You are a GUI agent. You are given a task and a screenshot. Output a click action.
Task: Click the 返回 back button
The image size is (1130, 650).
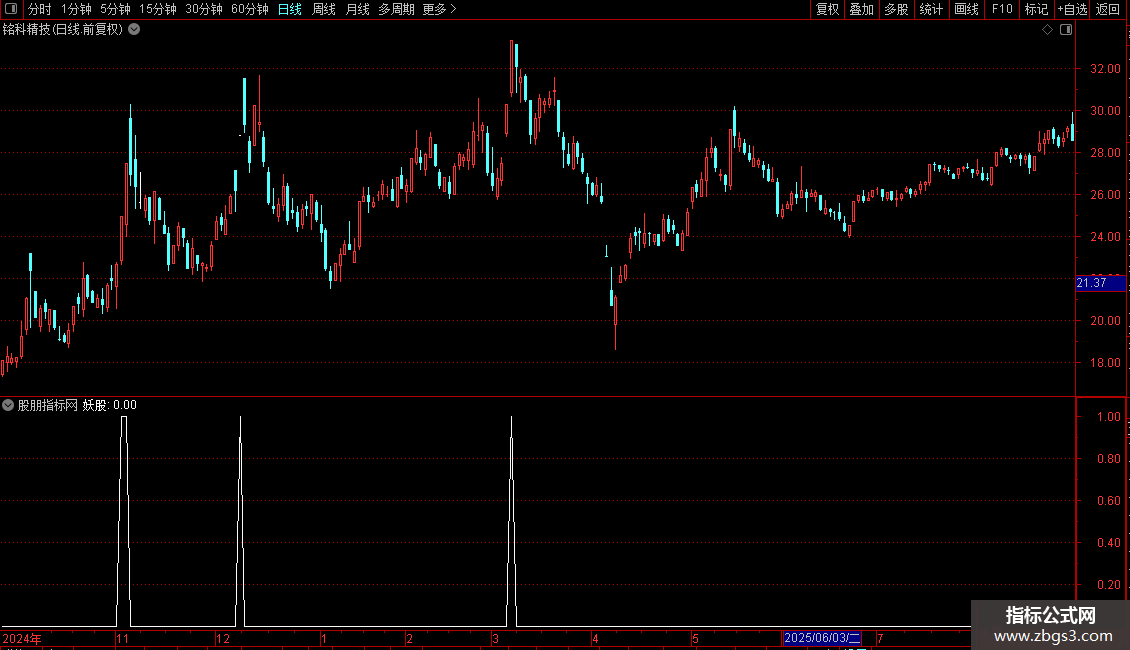point(1108,9)
